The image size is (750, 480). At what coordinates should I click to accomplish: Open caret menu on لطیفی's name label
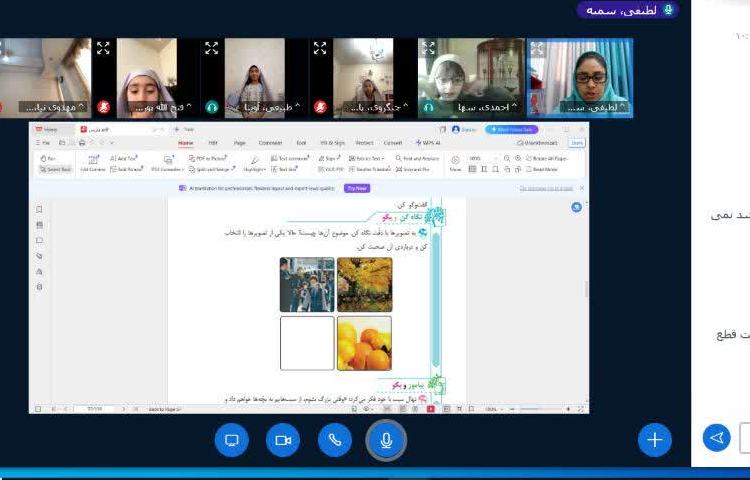tap(622, 107)
